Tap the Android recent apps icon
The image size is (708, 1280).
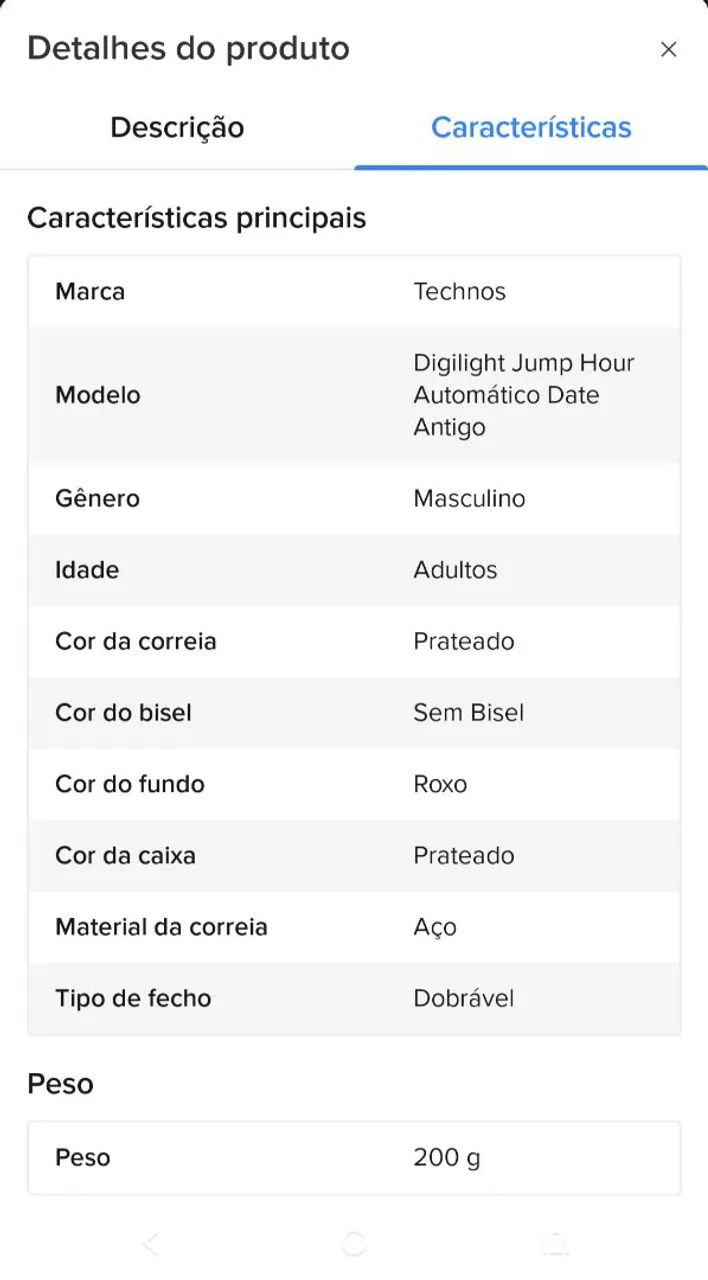[555, 1243]
